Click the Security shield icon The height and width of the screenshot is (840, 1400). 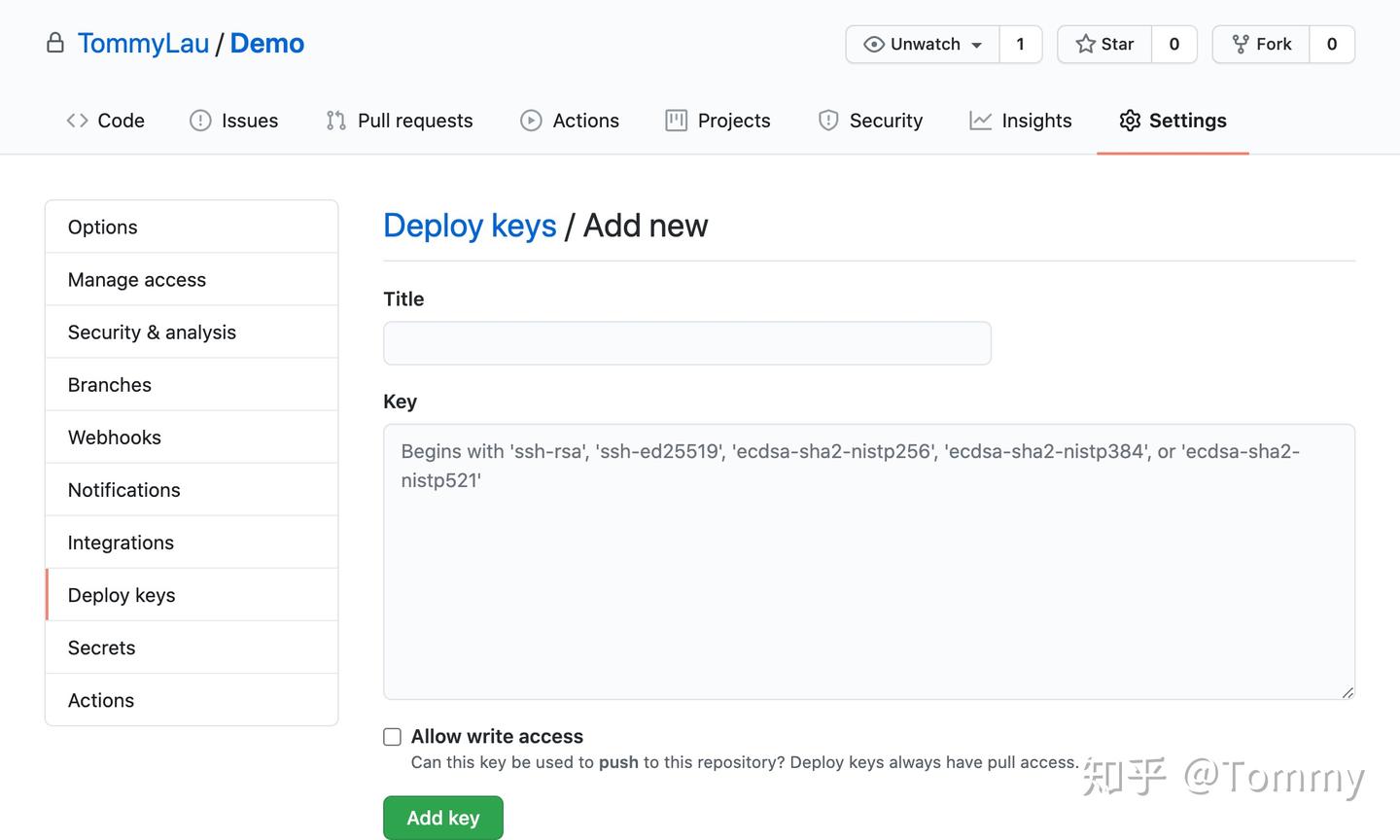(828, 120)
